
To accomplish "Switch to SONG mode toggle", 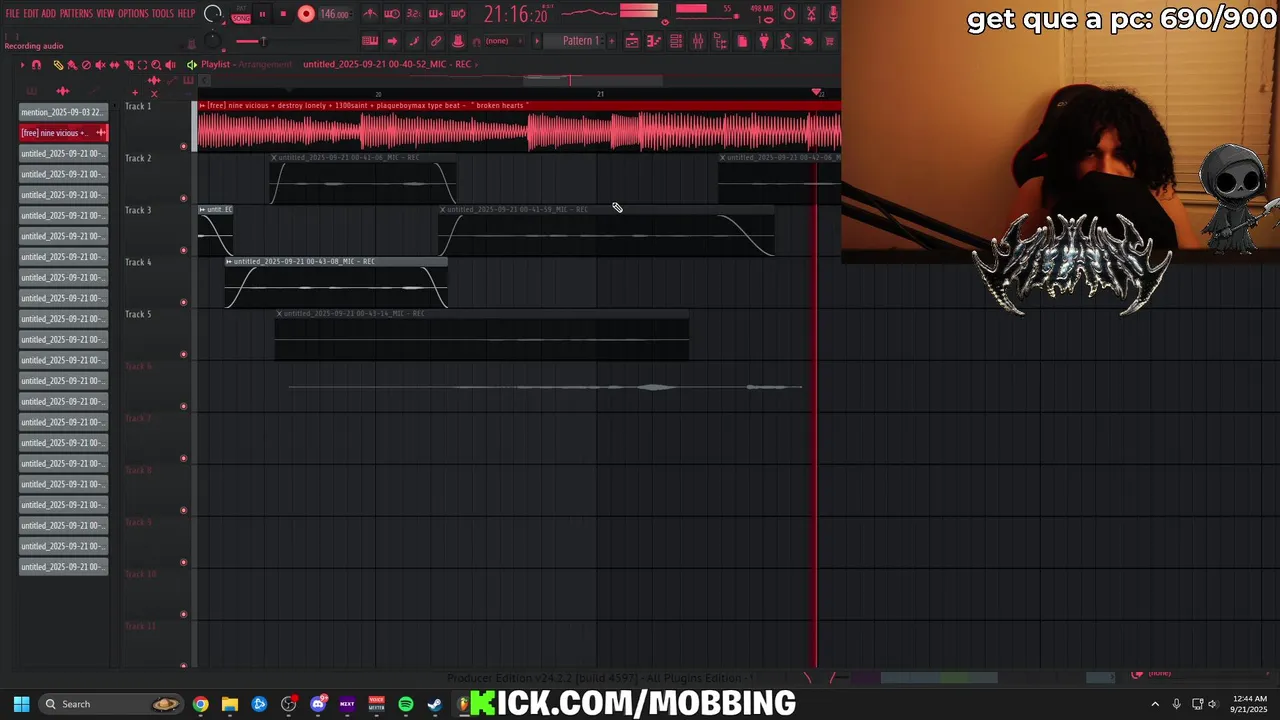I will tap(241, 19).
